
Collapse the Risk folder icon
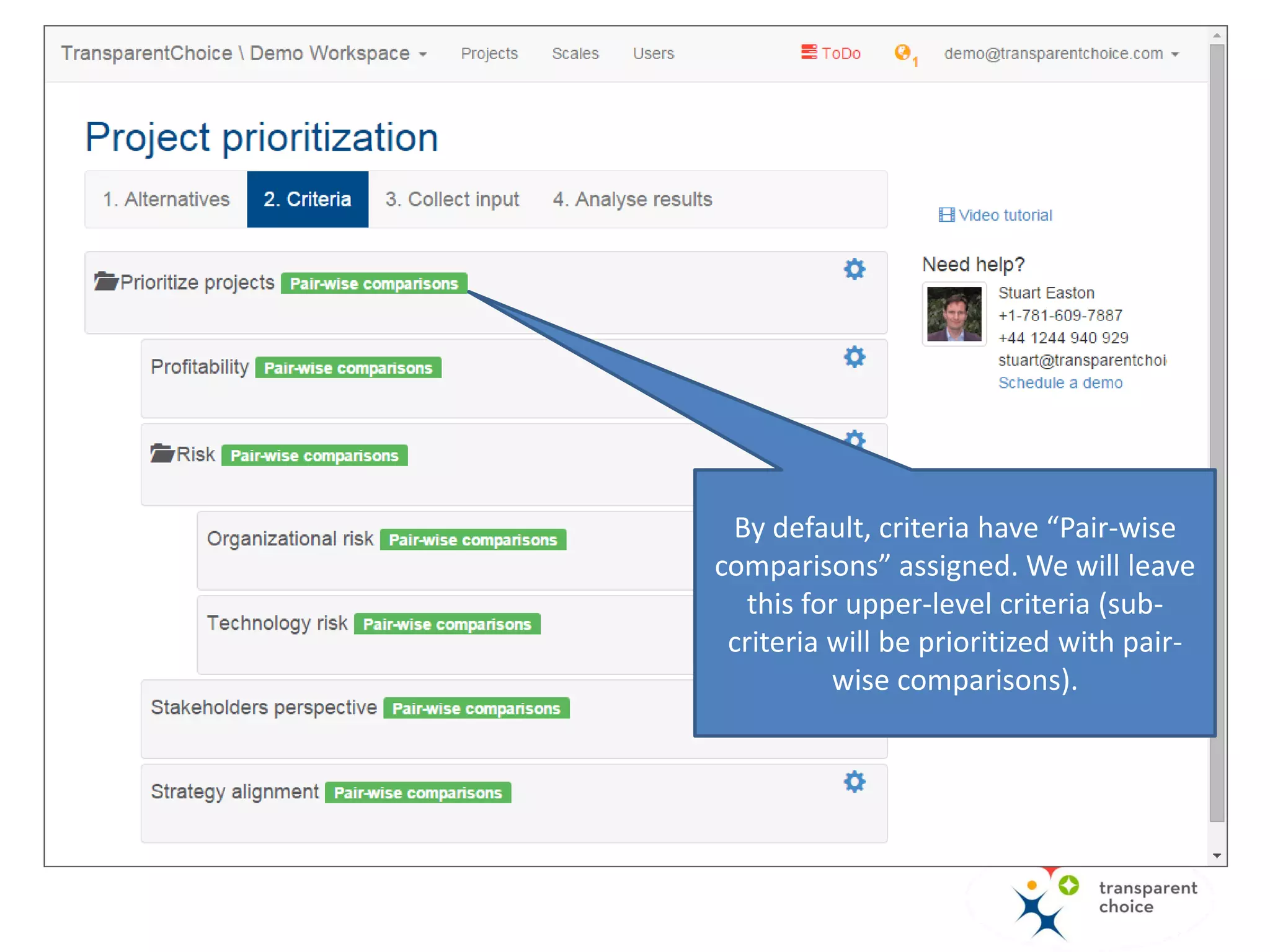[162, 453]
